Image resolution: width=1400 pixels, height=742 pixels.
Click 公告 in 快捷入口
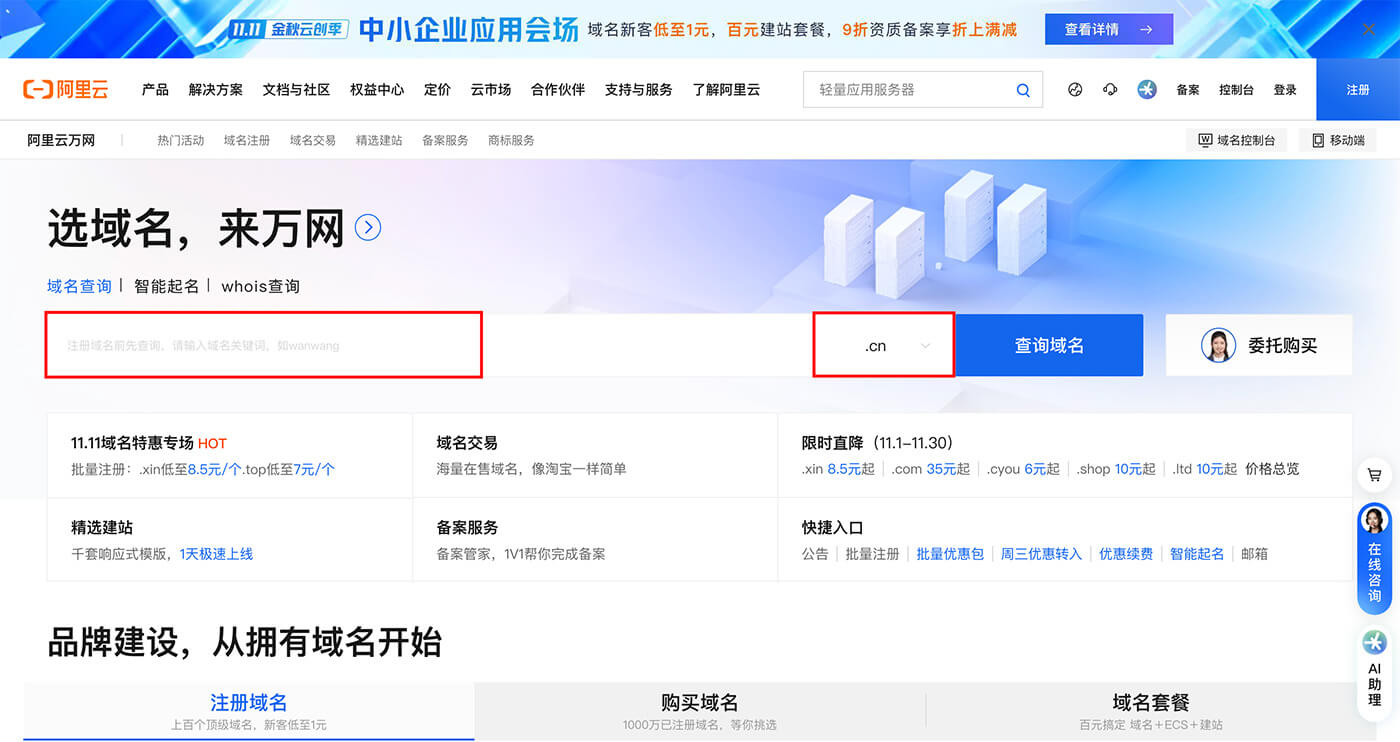pos(815,554)
